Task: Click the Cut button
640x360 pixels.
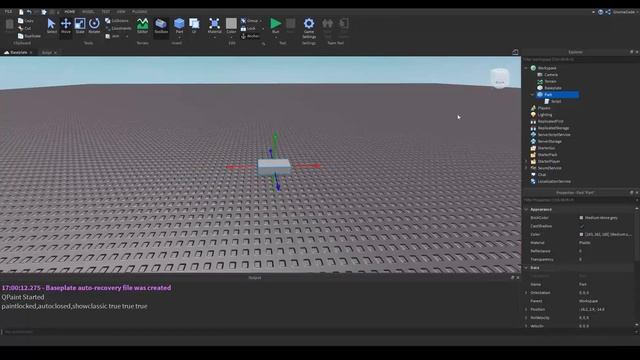Action: pyautogui.click(x=25, y=29)
